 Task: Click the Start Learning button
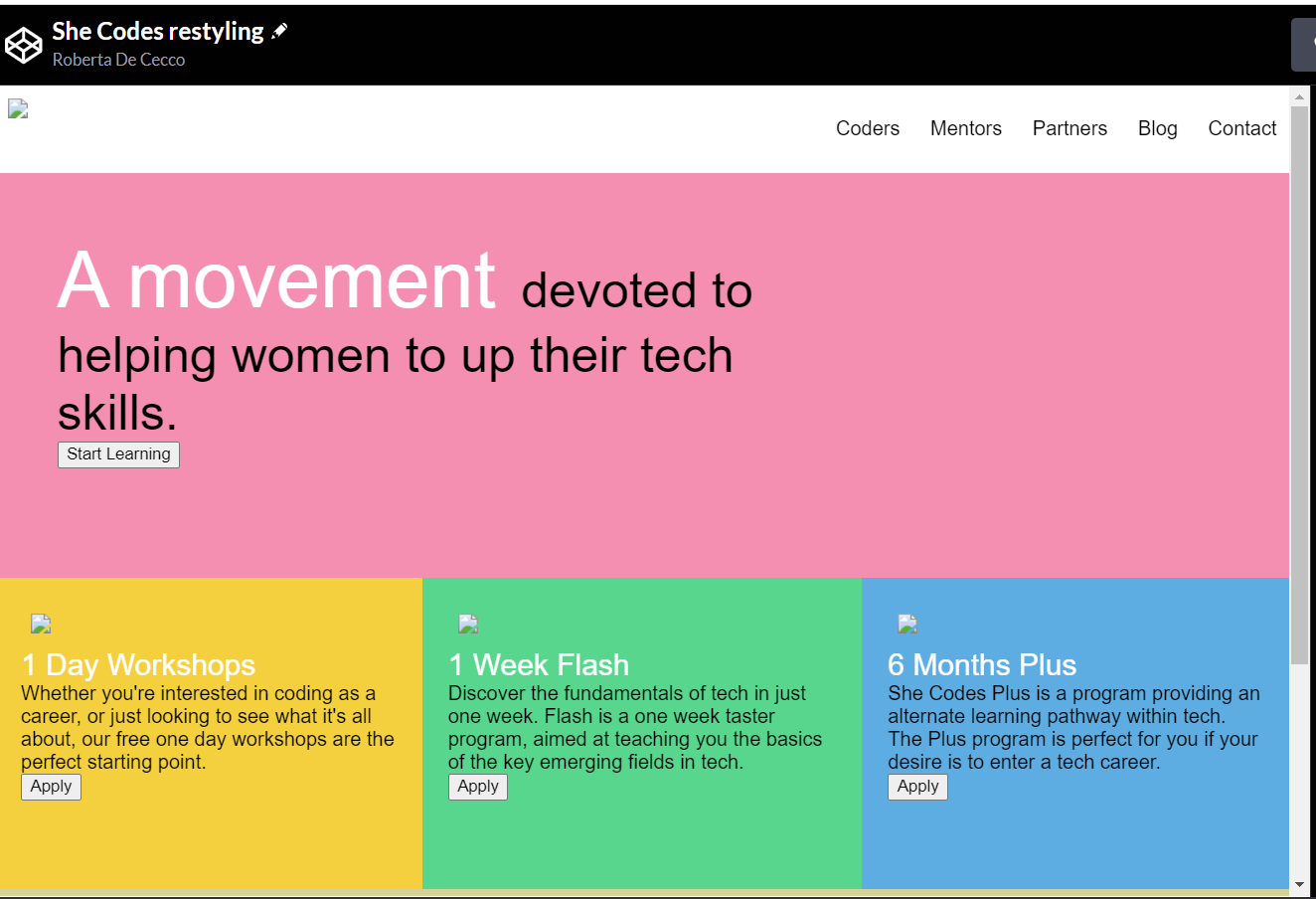[118, 454]
